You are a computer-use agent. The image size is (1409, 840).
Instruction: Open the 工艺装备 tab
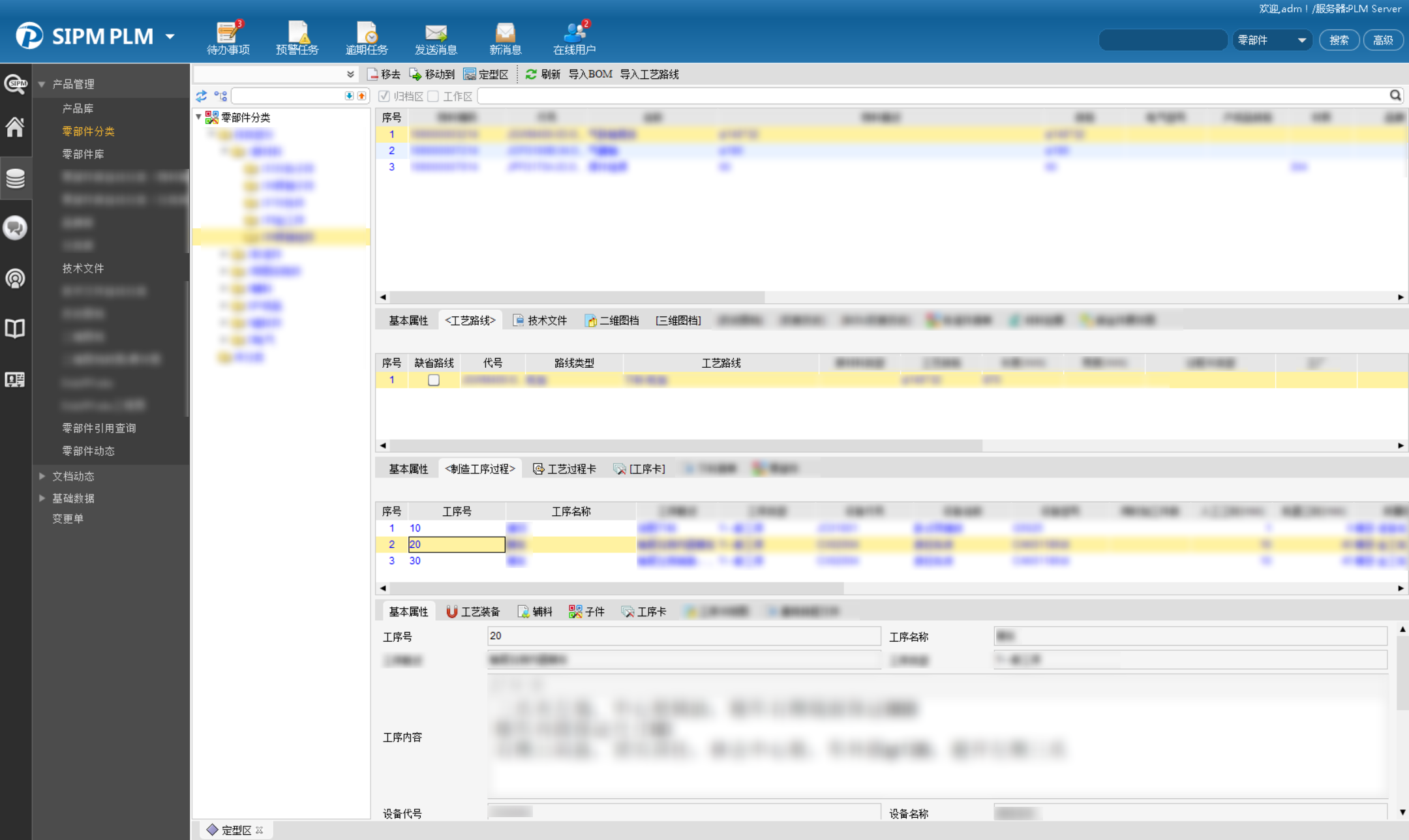[x=473, y=612]
